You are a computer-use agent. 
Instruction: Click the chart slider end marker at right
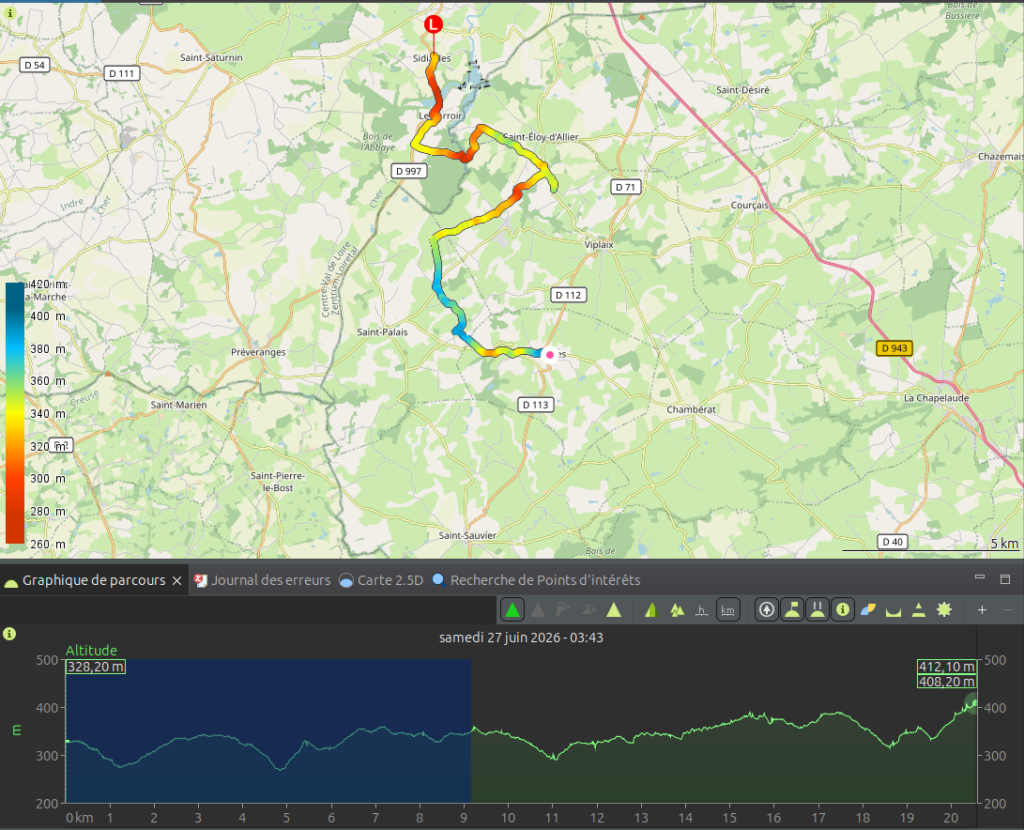click(972, 703)
